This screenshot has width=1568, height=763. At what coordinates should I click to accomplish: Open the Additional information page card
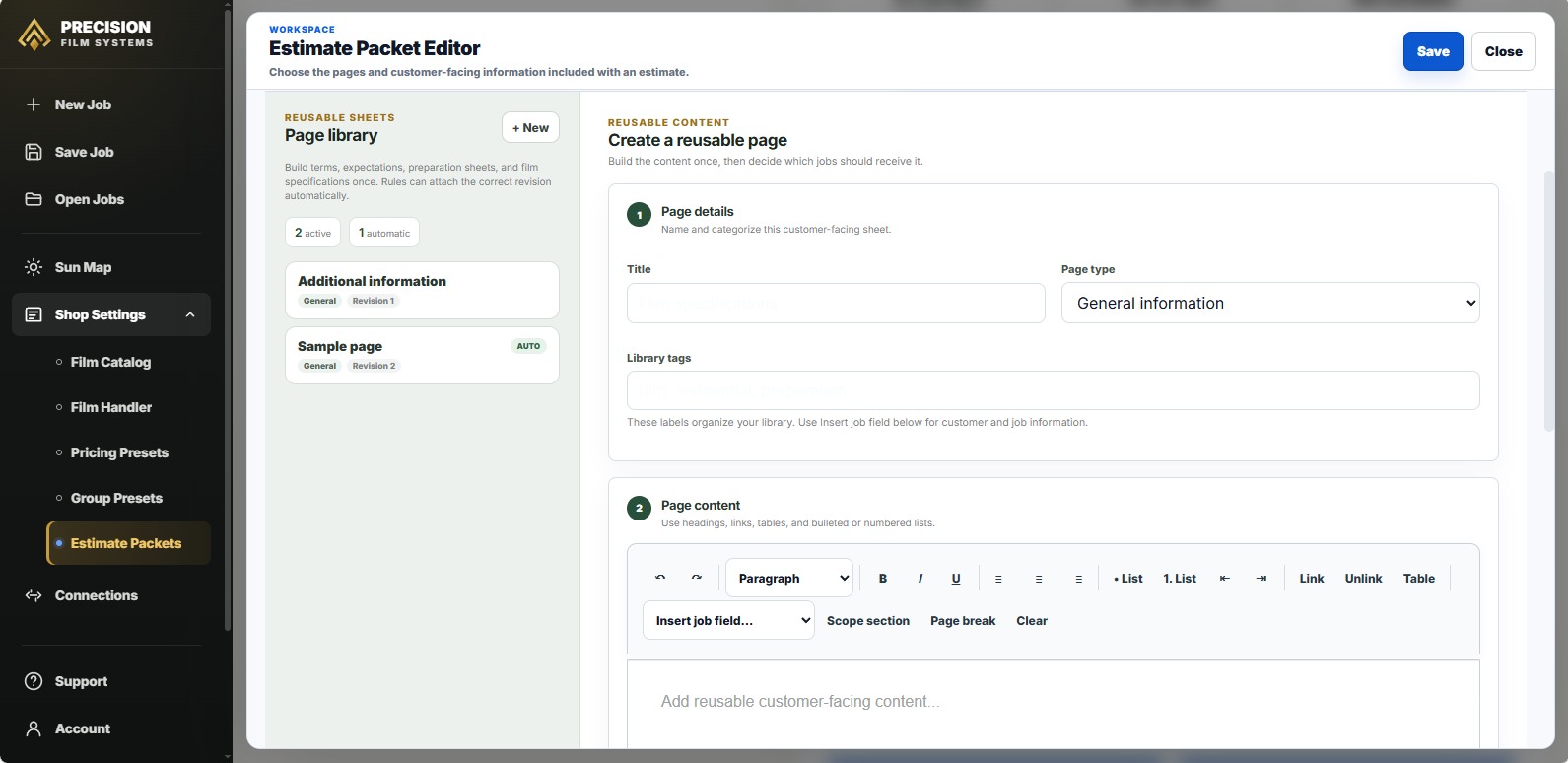[x=422, y=290]
